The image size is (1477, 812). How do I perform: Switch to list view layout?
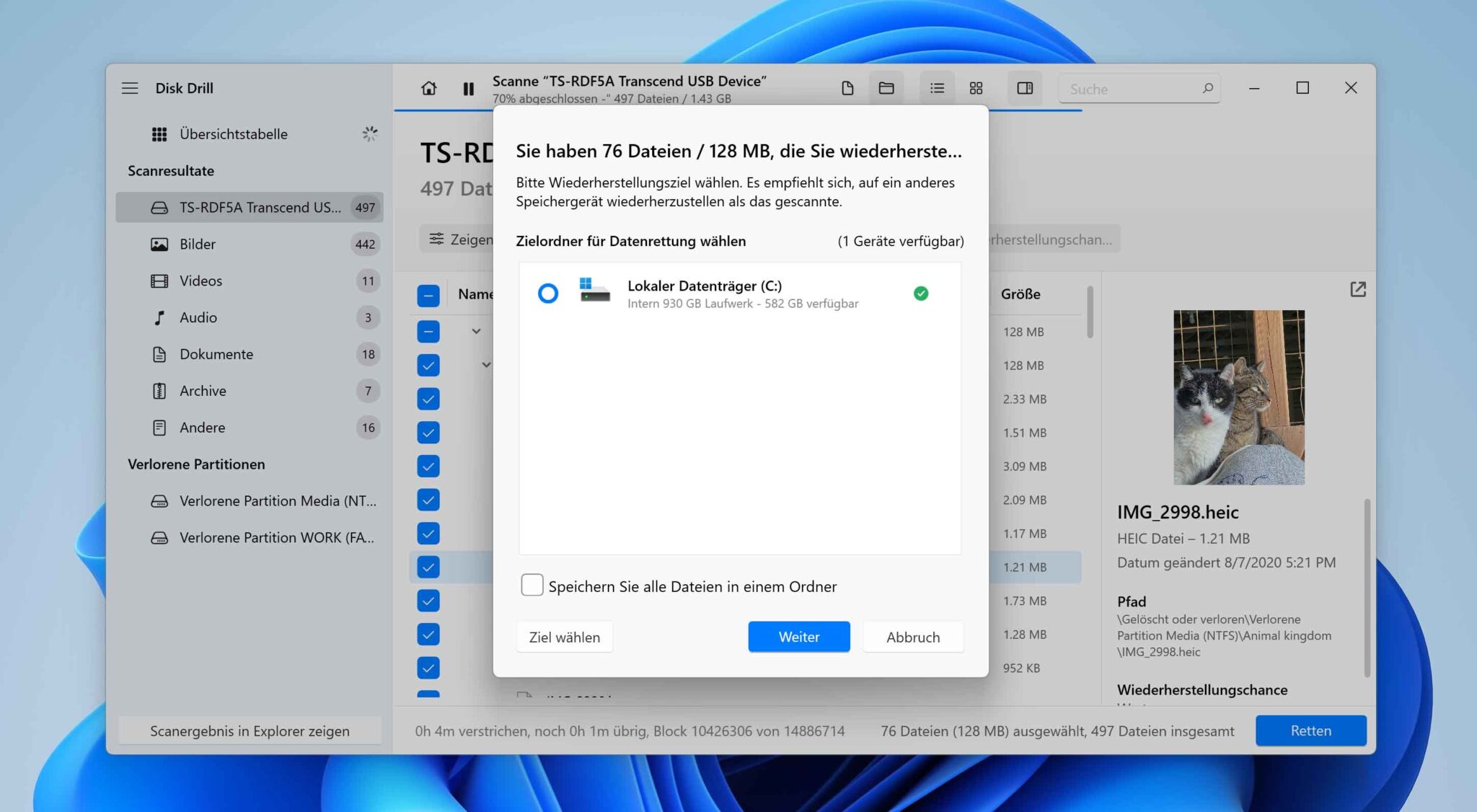point(937,88)
